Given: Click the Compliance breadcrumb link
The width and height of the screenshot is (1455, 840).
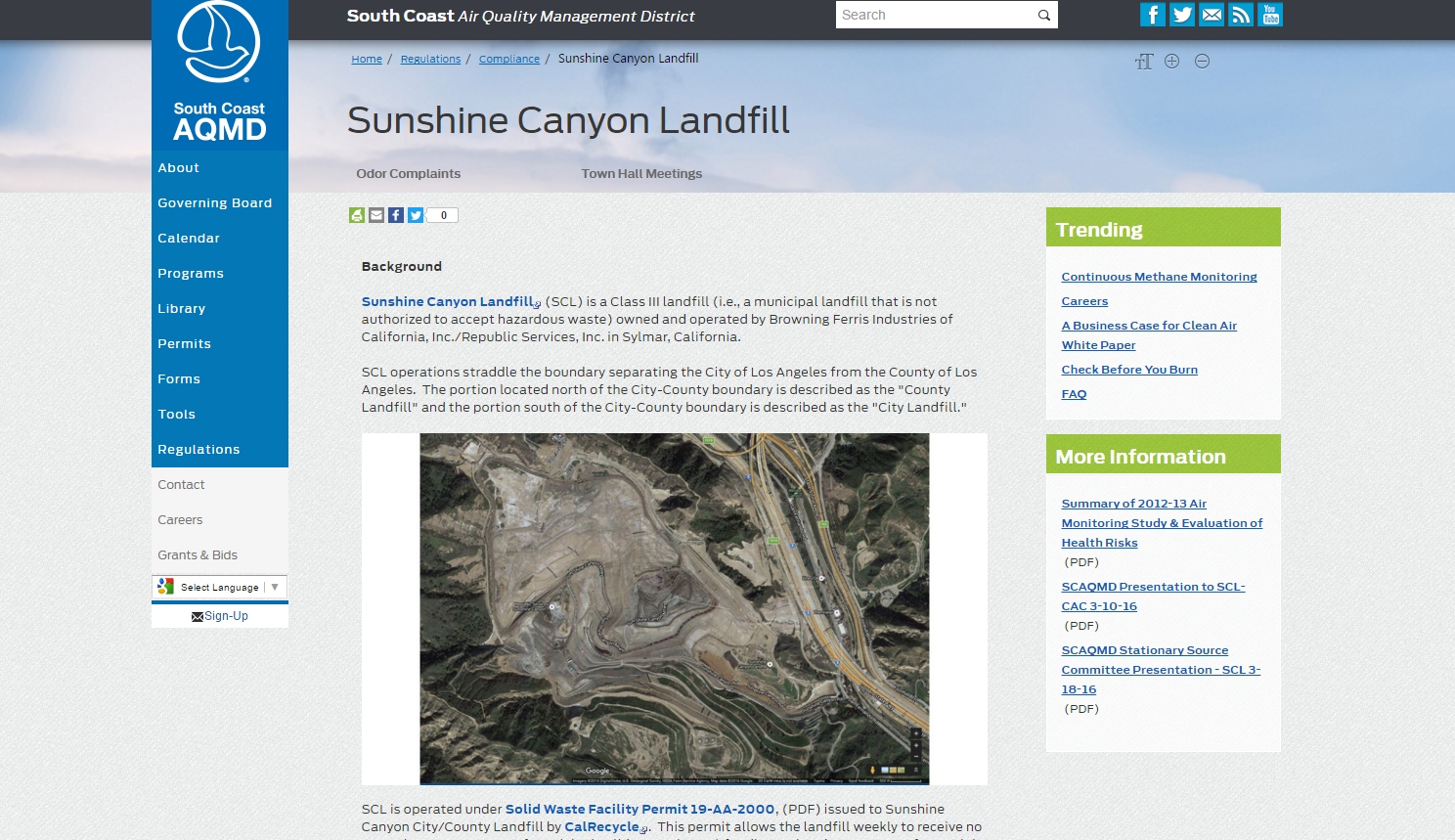Looking at the screenshot, I should (x=508, y=60).
